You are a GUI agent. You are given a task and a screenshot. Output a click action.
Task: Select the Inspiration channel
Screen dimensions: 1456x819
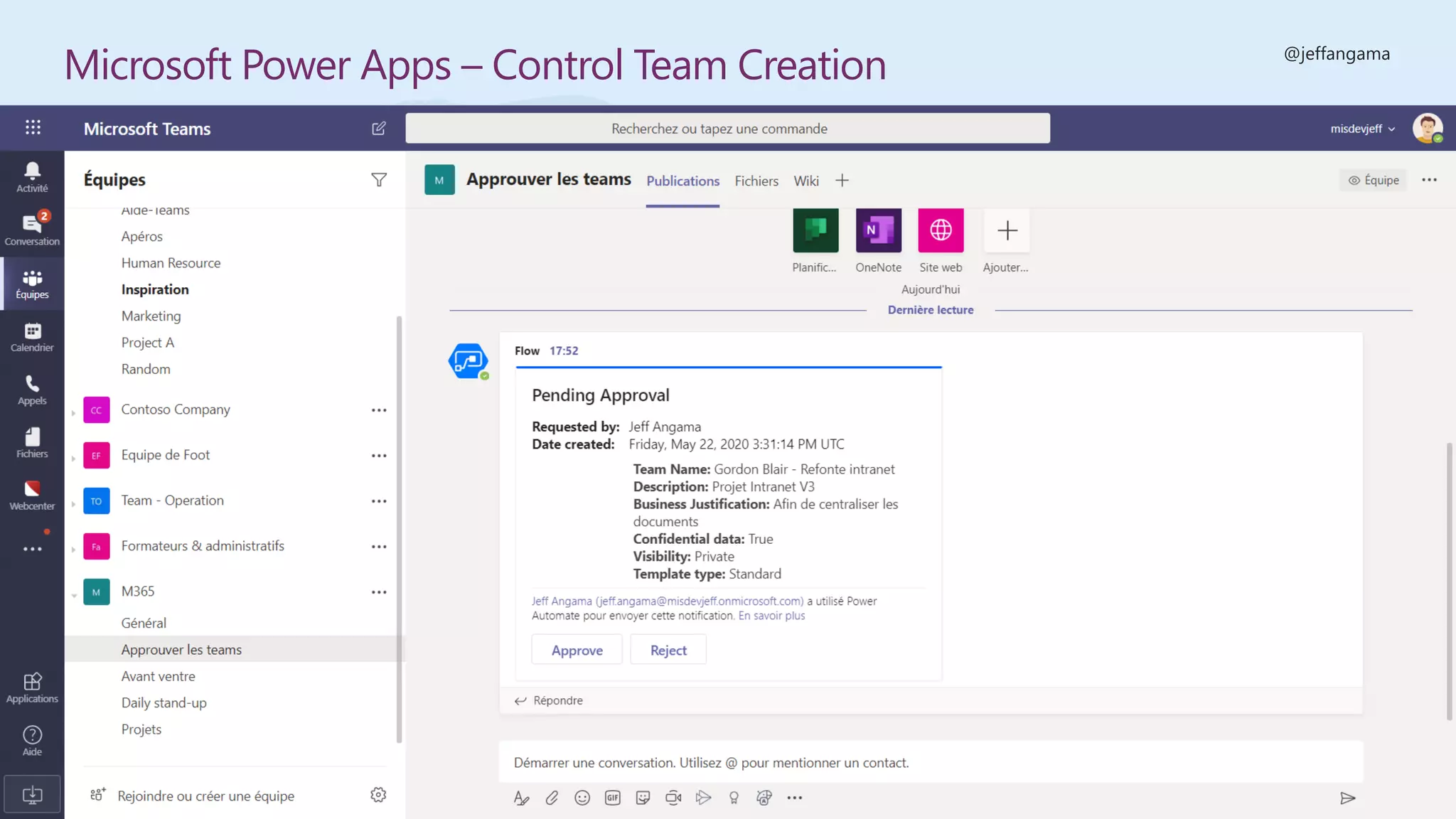point(155,289)
